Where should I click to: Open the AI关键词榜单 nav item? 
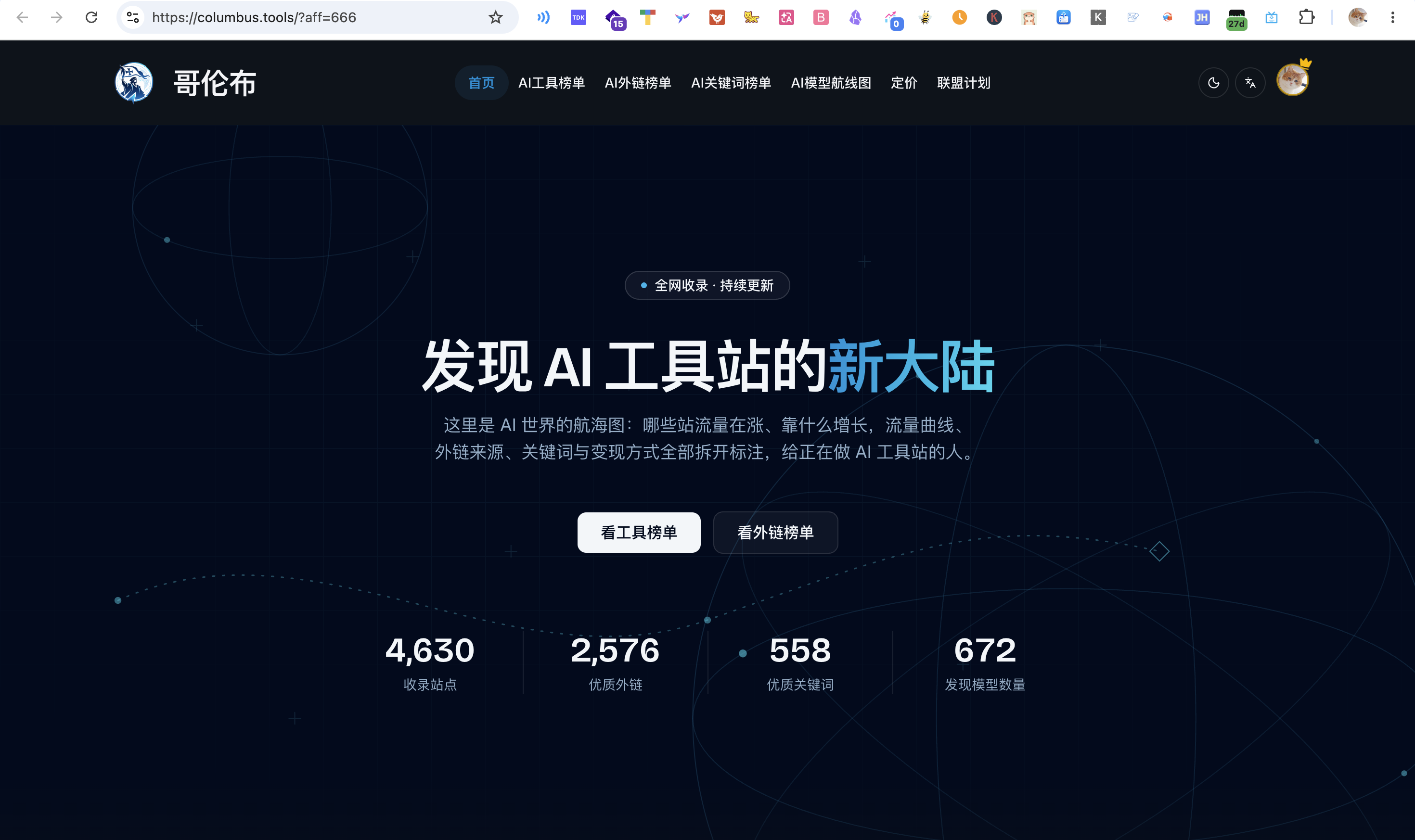pyautogui.click(x=731, y=83)
